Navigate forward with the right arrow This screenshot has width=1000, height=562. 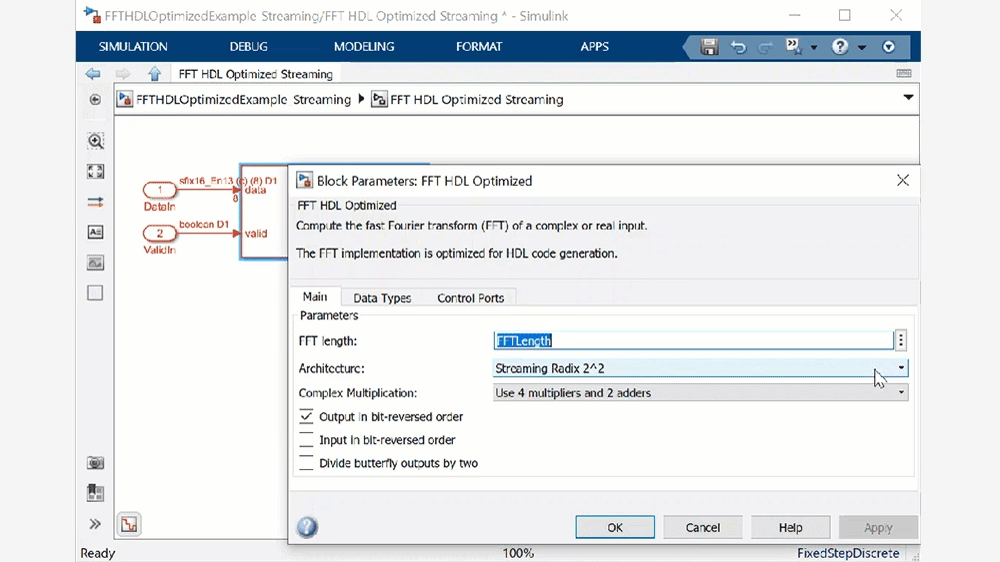pos(122,74)
